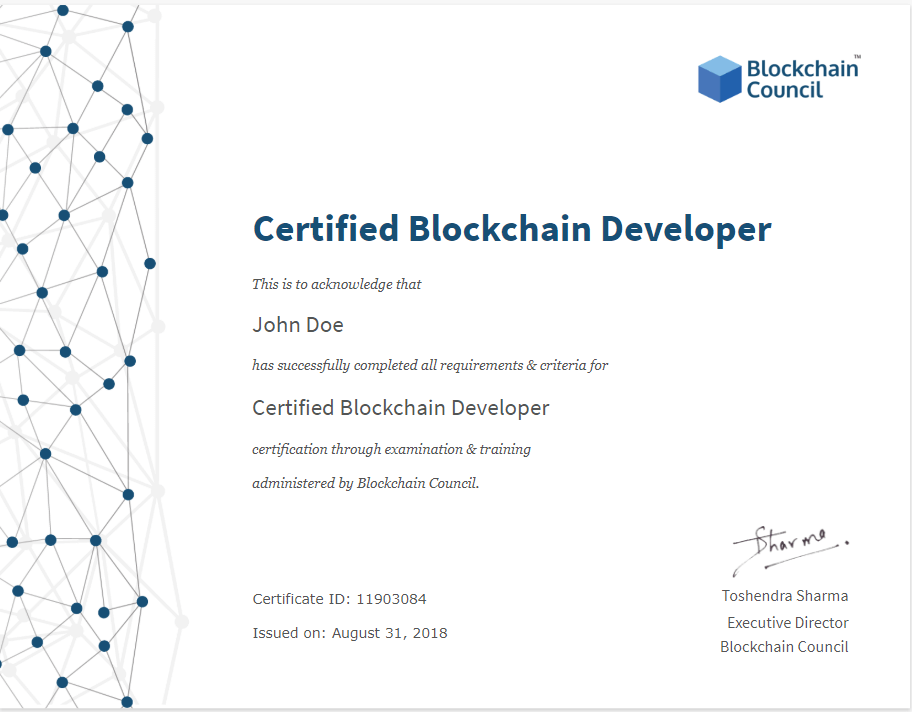Select the recipient name John Doe
Image resolution: width=912 pixels, height=712 pixels.
click(298, 324)
